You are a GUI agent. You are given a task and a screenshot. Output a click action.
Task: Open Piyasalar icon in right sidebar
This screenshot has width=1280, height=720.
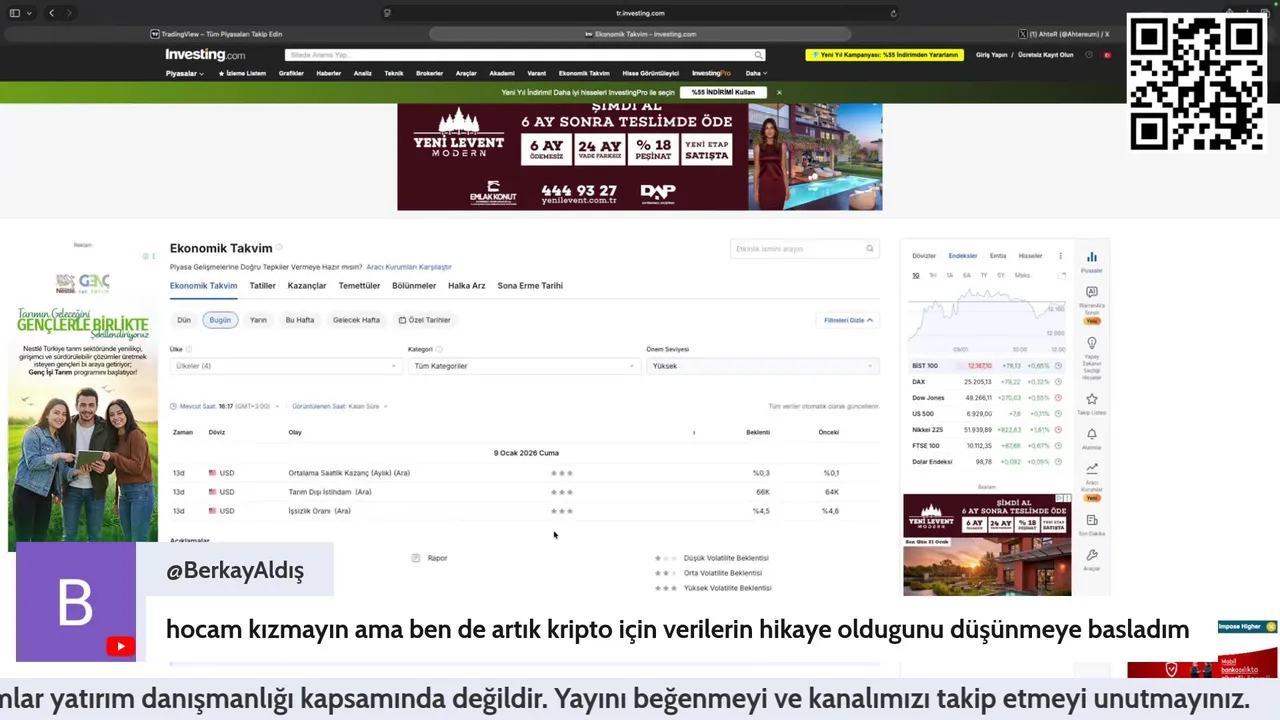coord(1091,257)
